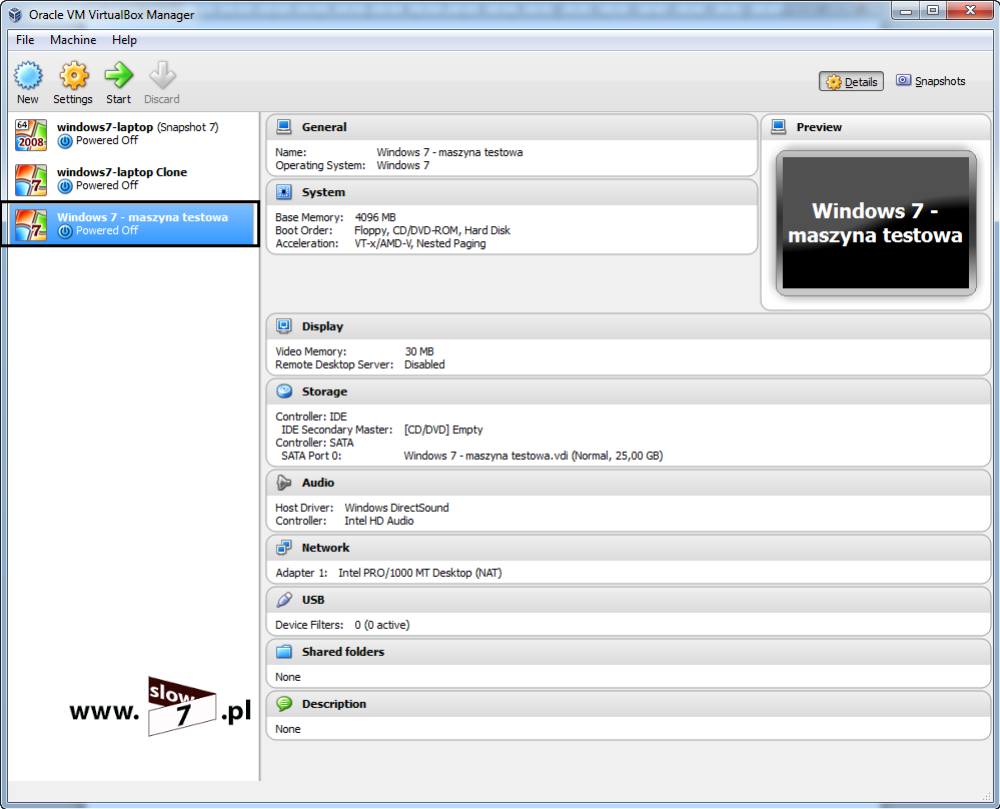The height and width of the screenshot is (809, 1000).
Task: Open the File menu
Action: tap(25, 40)
